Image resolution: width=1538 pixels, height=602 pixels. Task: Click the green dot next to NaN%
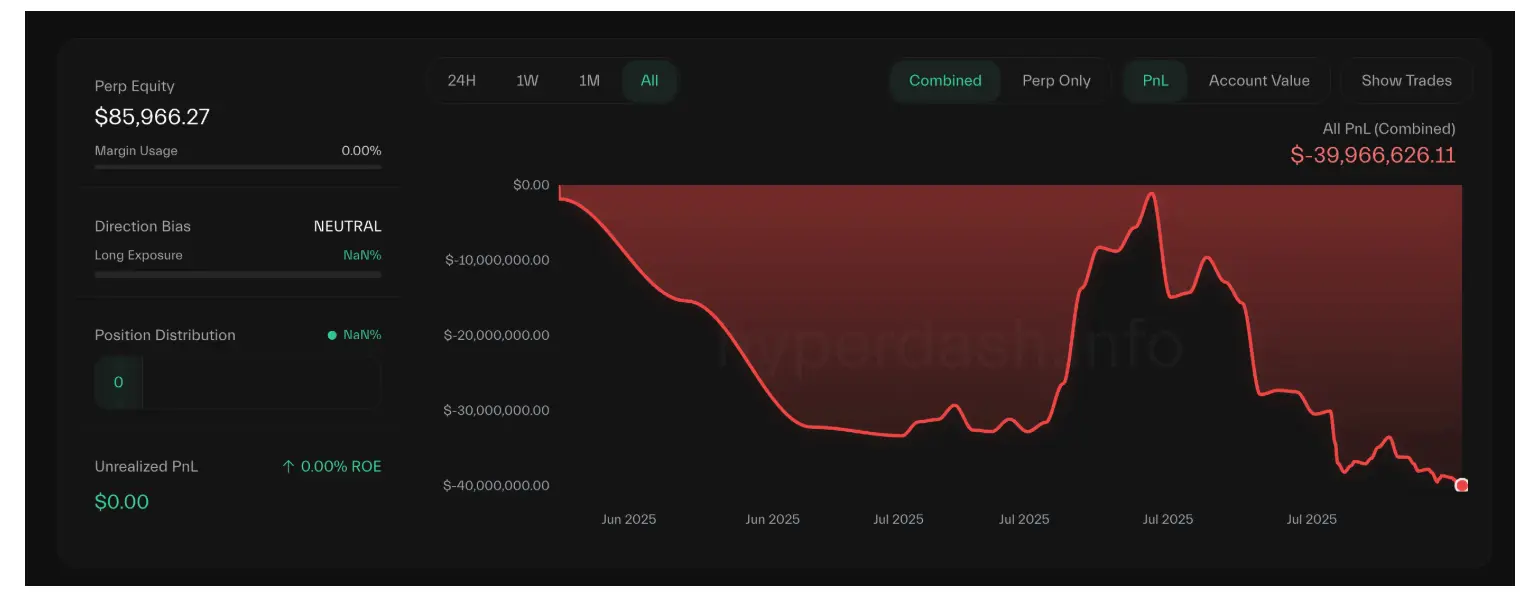click(x=332, y=335)
